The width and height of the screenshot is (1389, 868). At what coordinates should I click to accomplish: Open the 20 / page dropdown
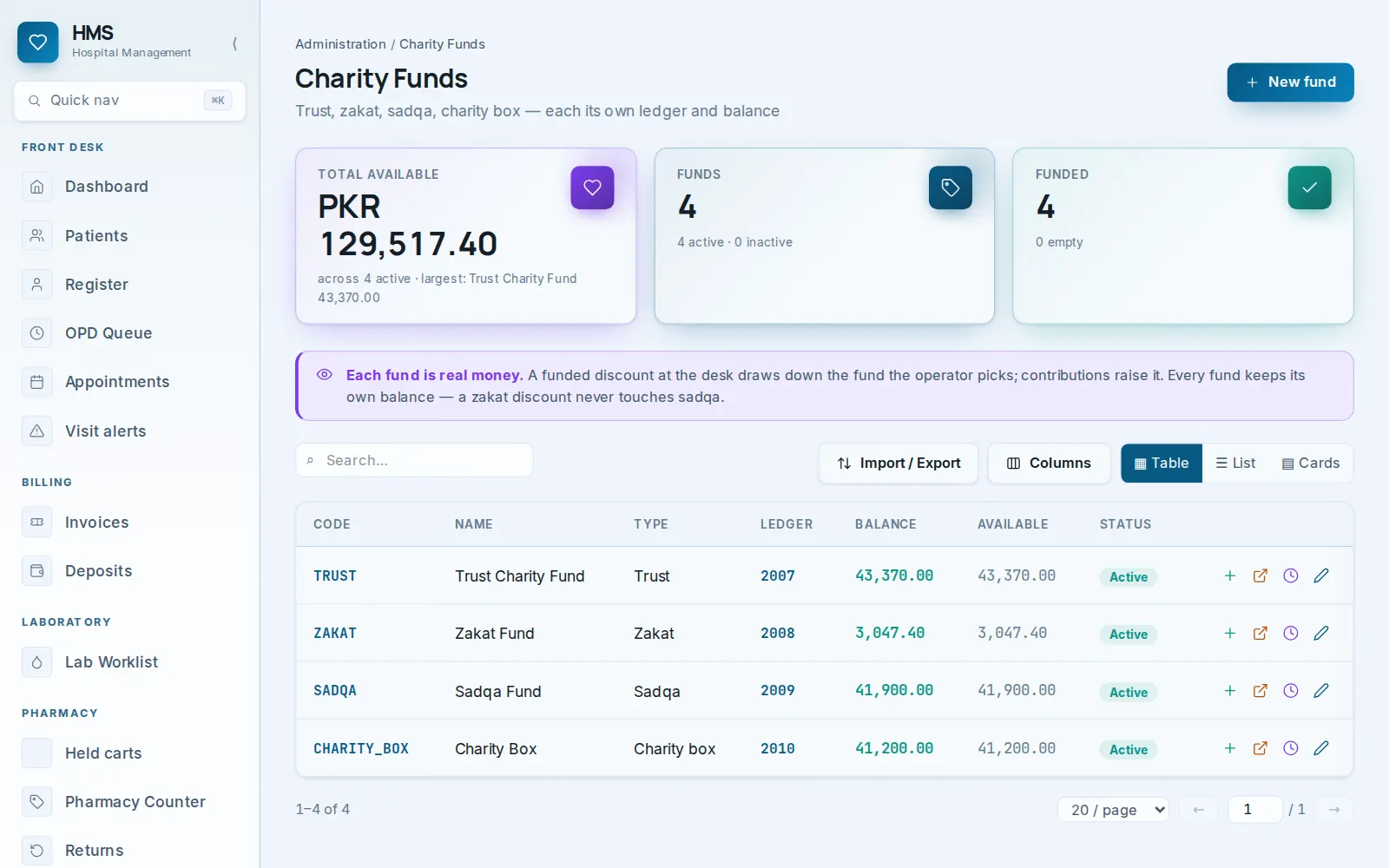coord(1113,810)
